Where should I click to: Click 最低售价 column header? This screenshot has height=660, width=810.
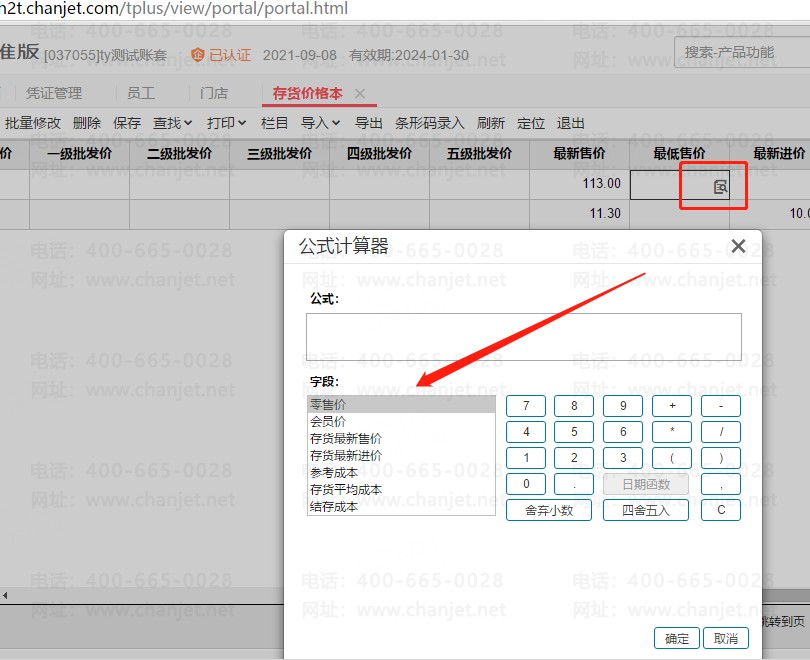[679, 153]
